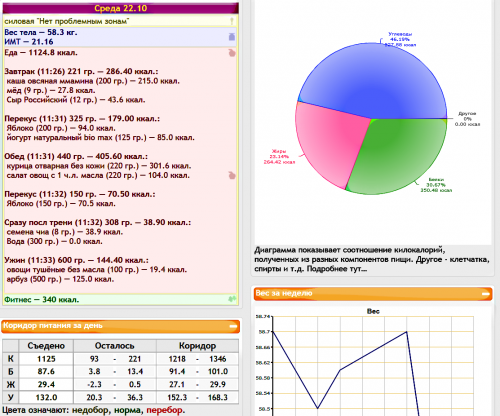Click the 29.4 eaten fat cell
The image size is (500, 416).
(46, 384)
